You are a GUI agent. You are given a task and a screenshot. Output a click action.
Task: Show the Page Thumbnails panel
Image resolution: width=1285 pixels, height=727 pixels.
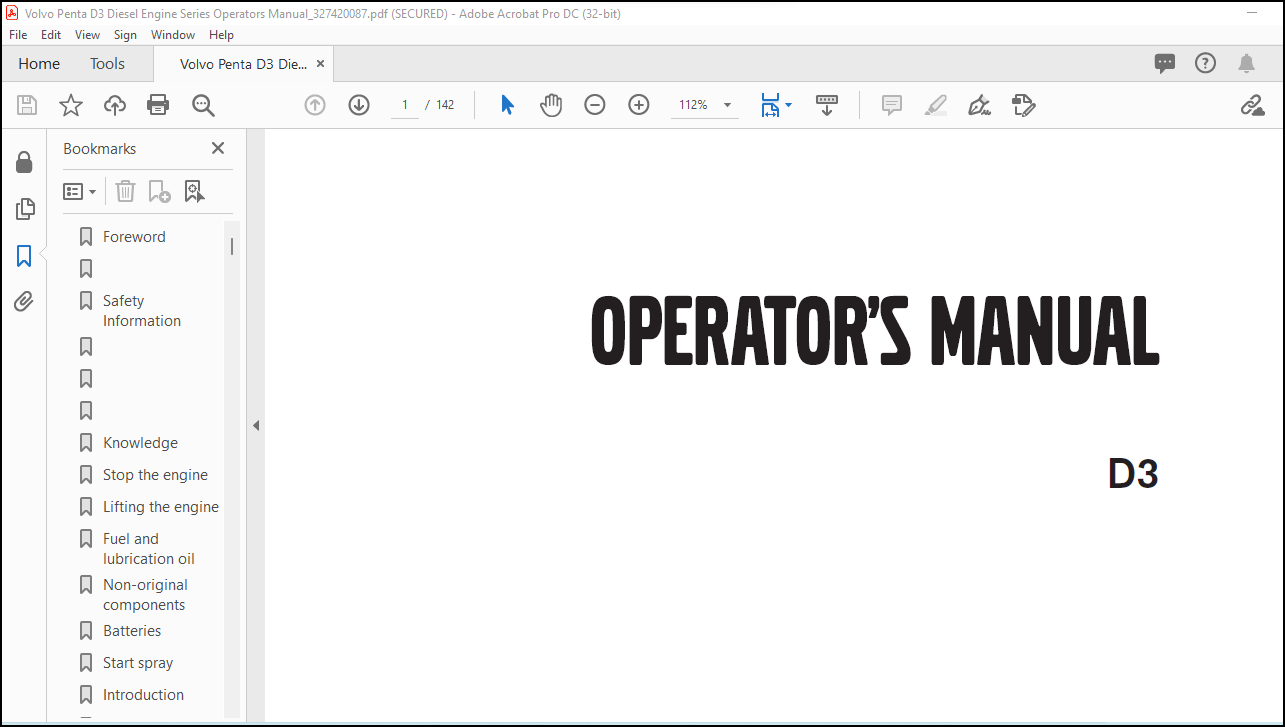click(24, 209)
